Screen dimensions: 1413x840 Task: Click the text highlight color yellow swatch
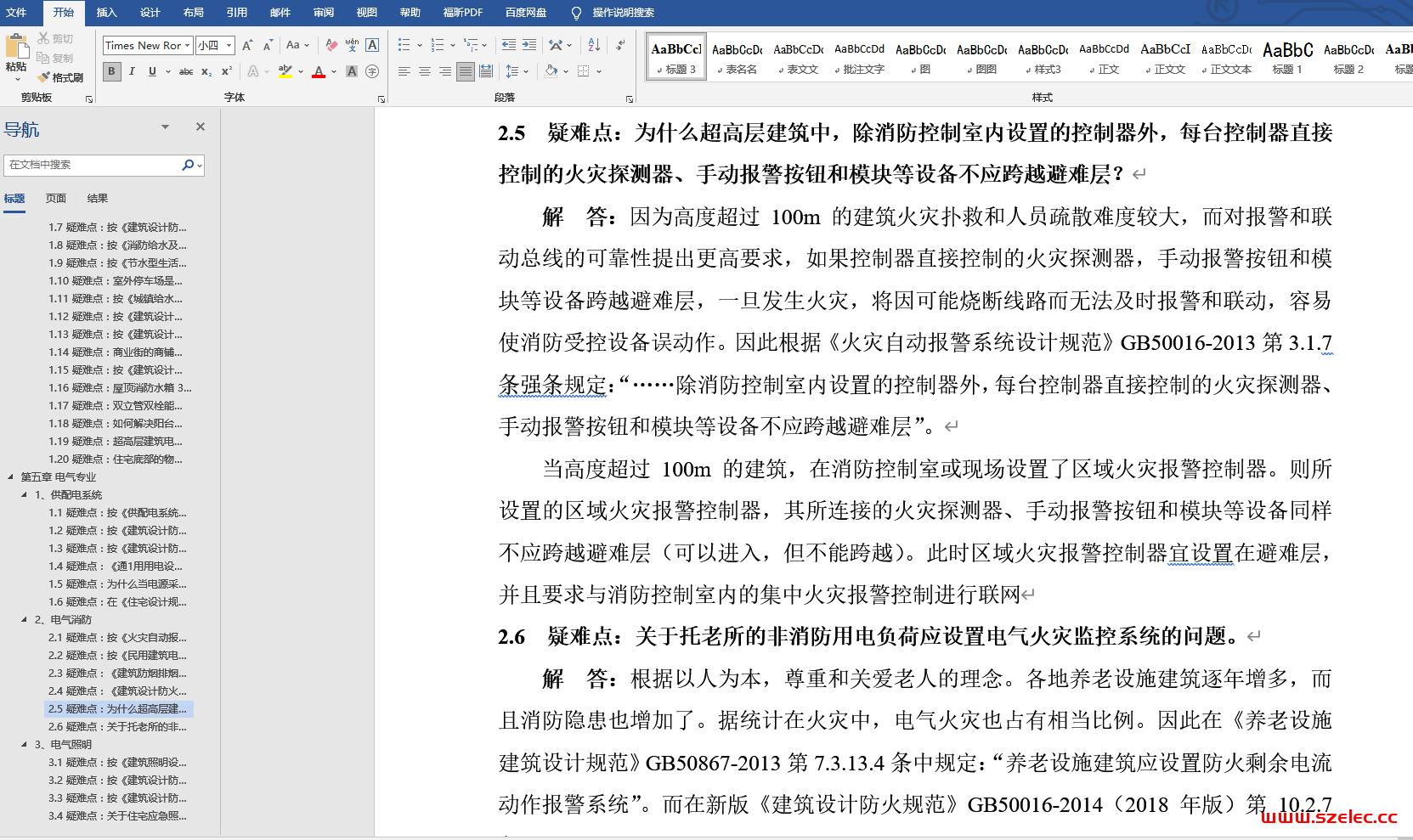coord(285,72)
